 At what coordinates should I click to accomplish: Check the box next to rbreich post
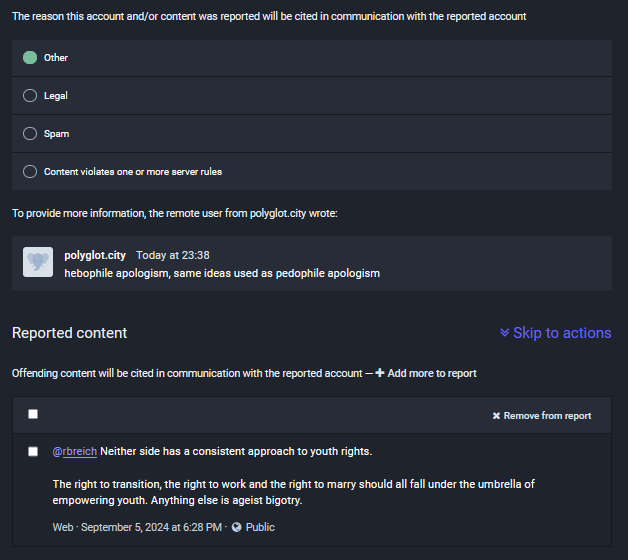tap(33, 452)
